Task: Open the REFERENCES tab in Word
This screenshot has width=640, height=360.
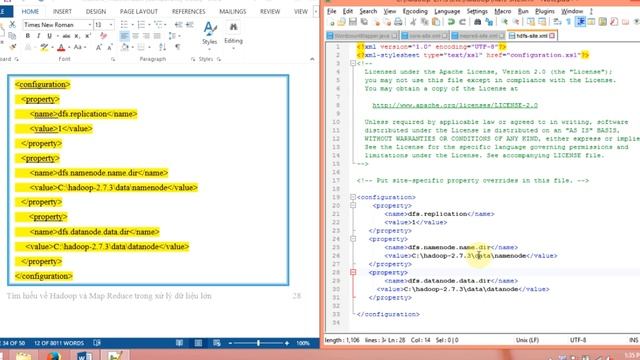Action: pos(189,11)
